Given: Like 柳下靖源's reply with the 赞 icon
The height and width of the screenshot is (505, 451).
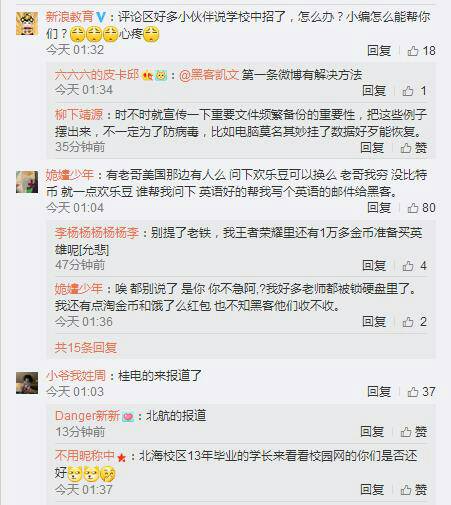Looking at the screenshot, I should coord(414,148).
